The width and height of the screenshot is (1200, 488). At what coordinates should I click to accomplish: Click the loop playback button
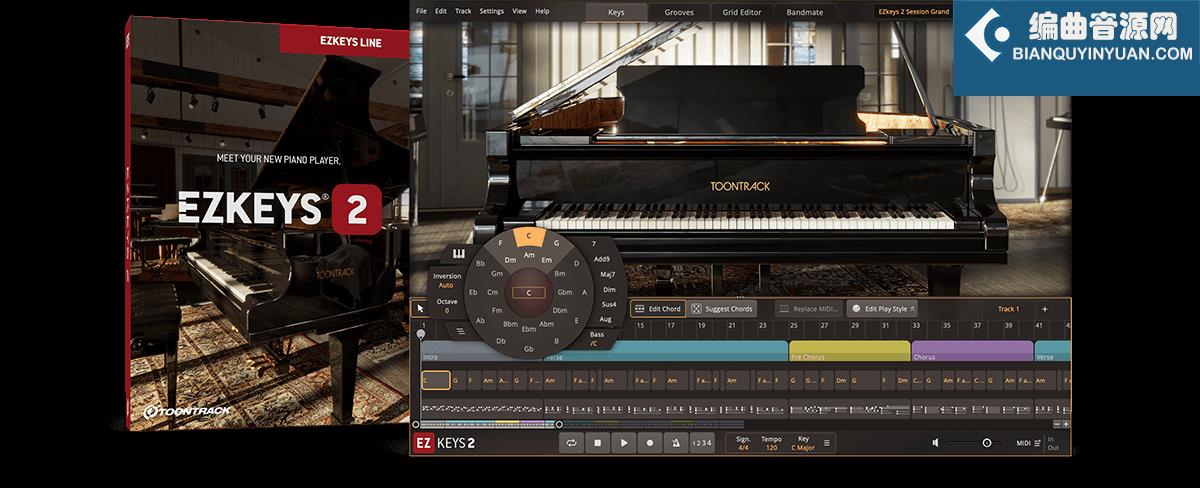[571, 442]
